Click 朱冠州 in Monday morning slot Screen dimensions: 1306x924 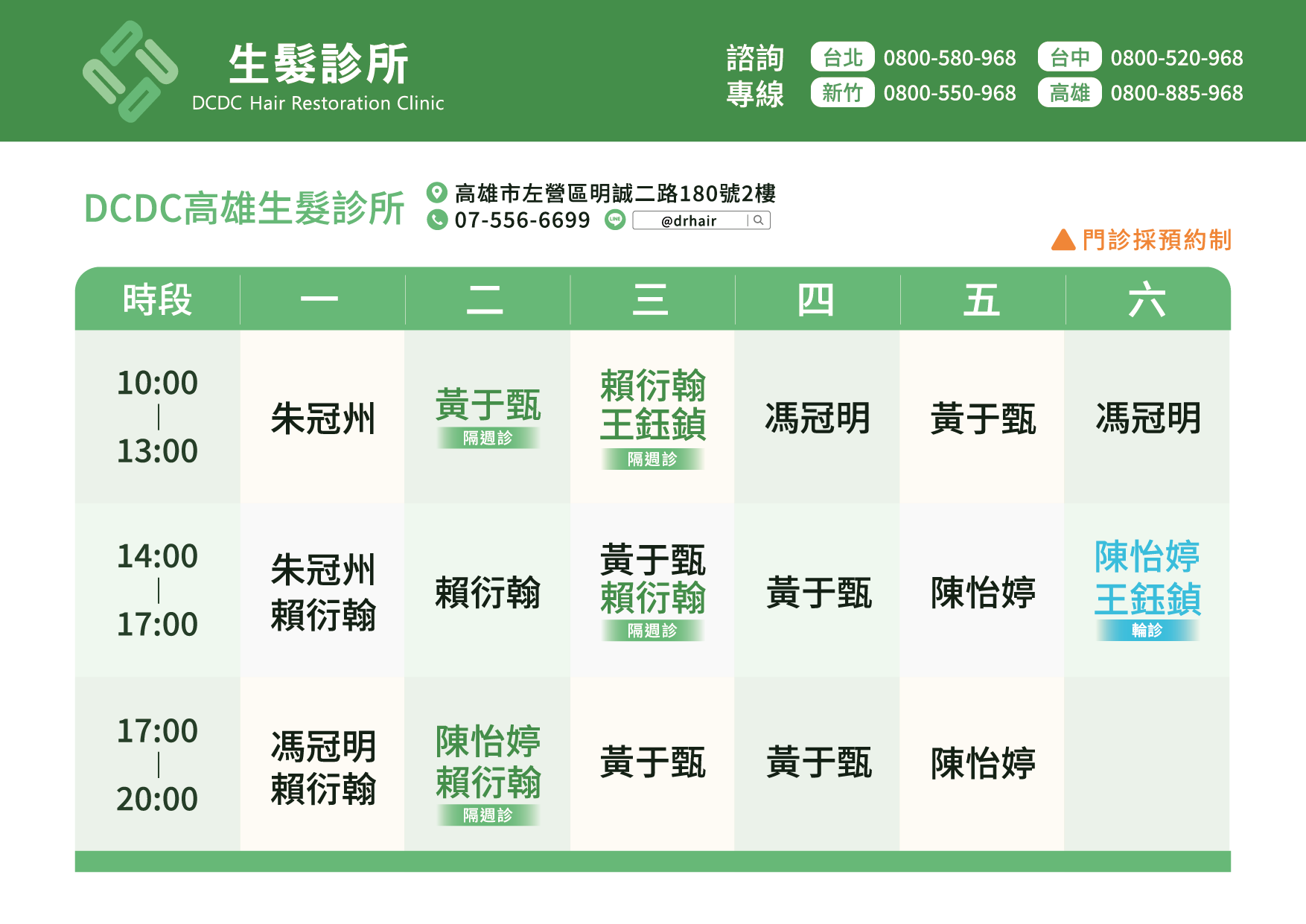point(322,418)
